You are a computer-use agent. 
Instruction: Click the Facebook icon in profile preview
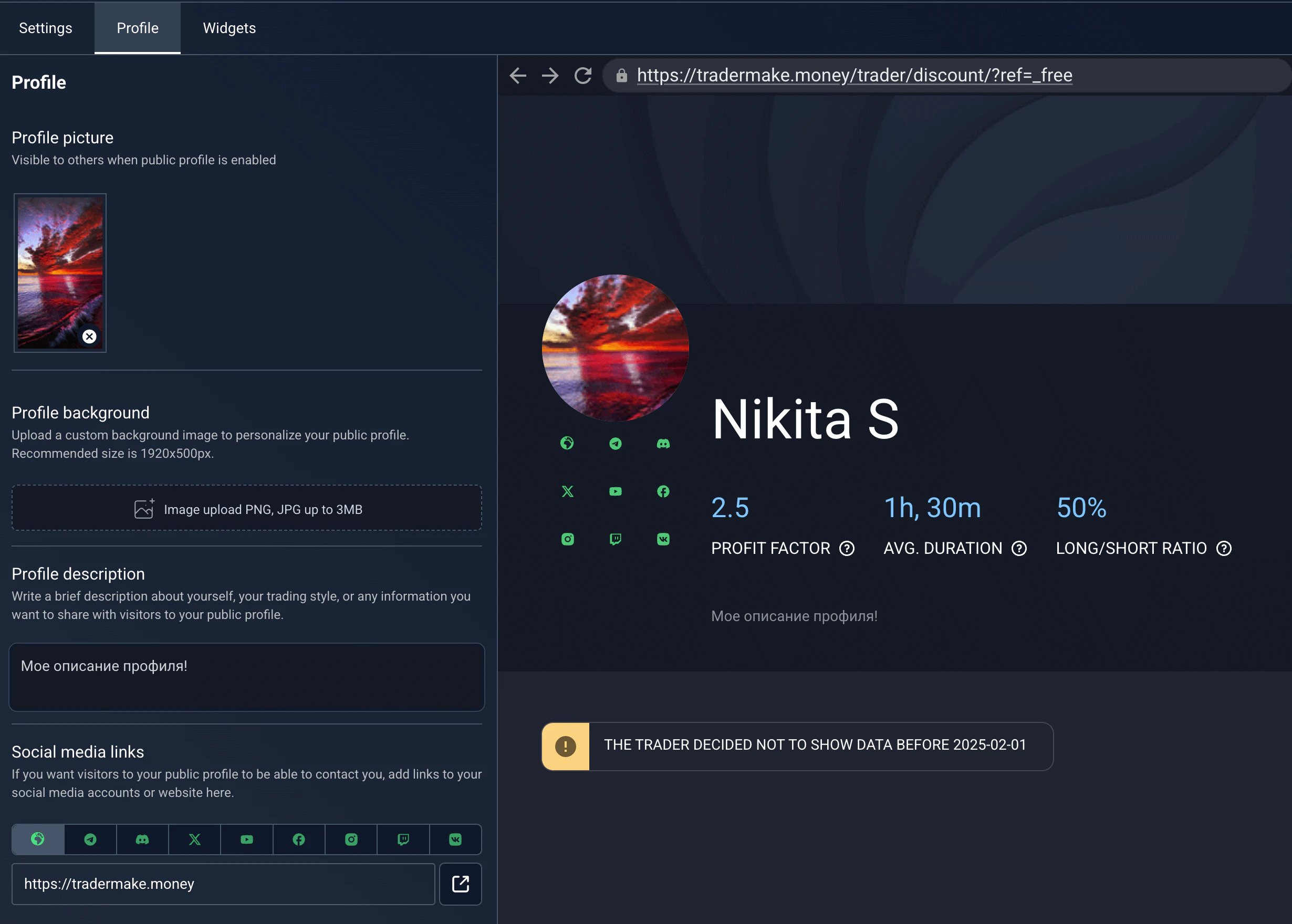point(663,491)
